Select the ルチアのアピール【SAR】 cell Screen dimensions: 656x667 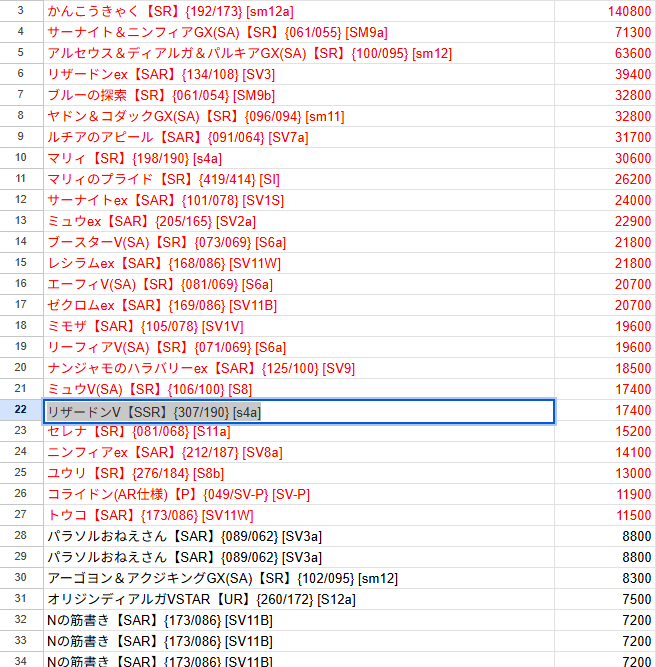(299, 137)
